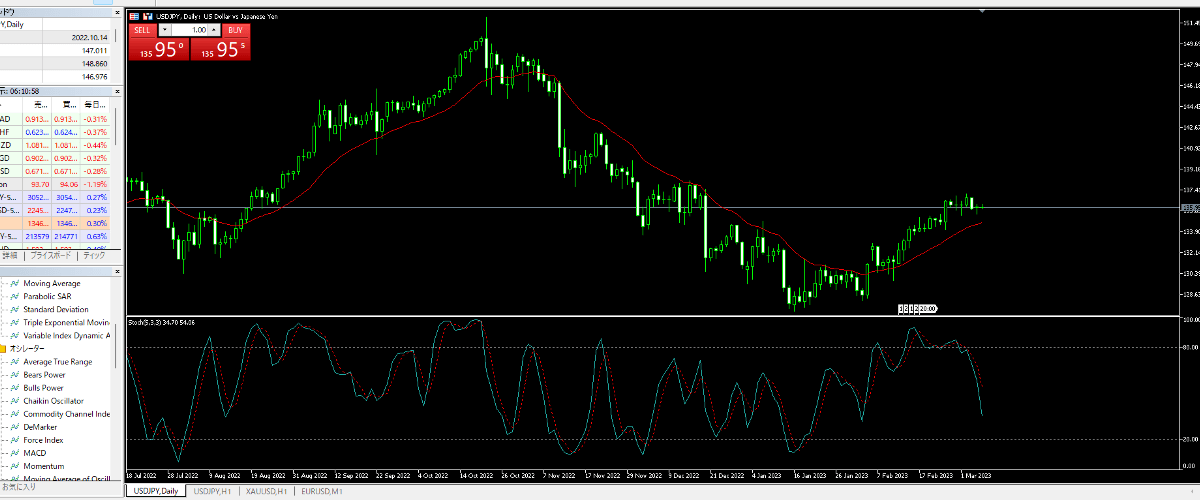Click the indicator icon next to Bulls Power

[16, 388]
